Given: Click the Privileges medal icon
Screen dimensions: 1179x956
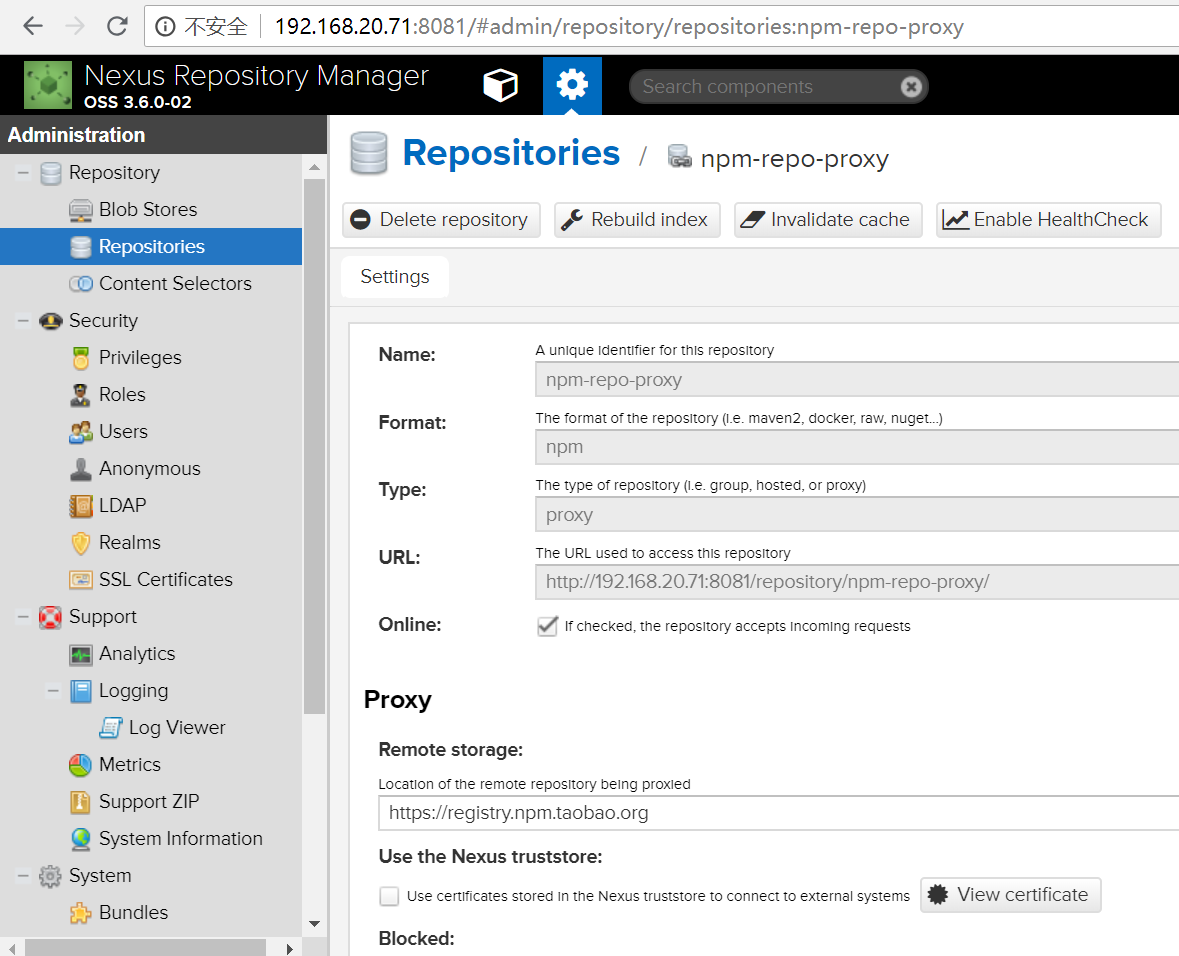Looking at the screenshot, I should [80, 358].
